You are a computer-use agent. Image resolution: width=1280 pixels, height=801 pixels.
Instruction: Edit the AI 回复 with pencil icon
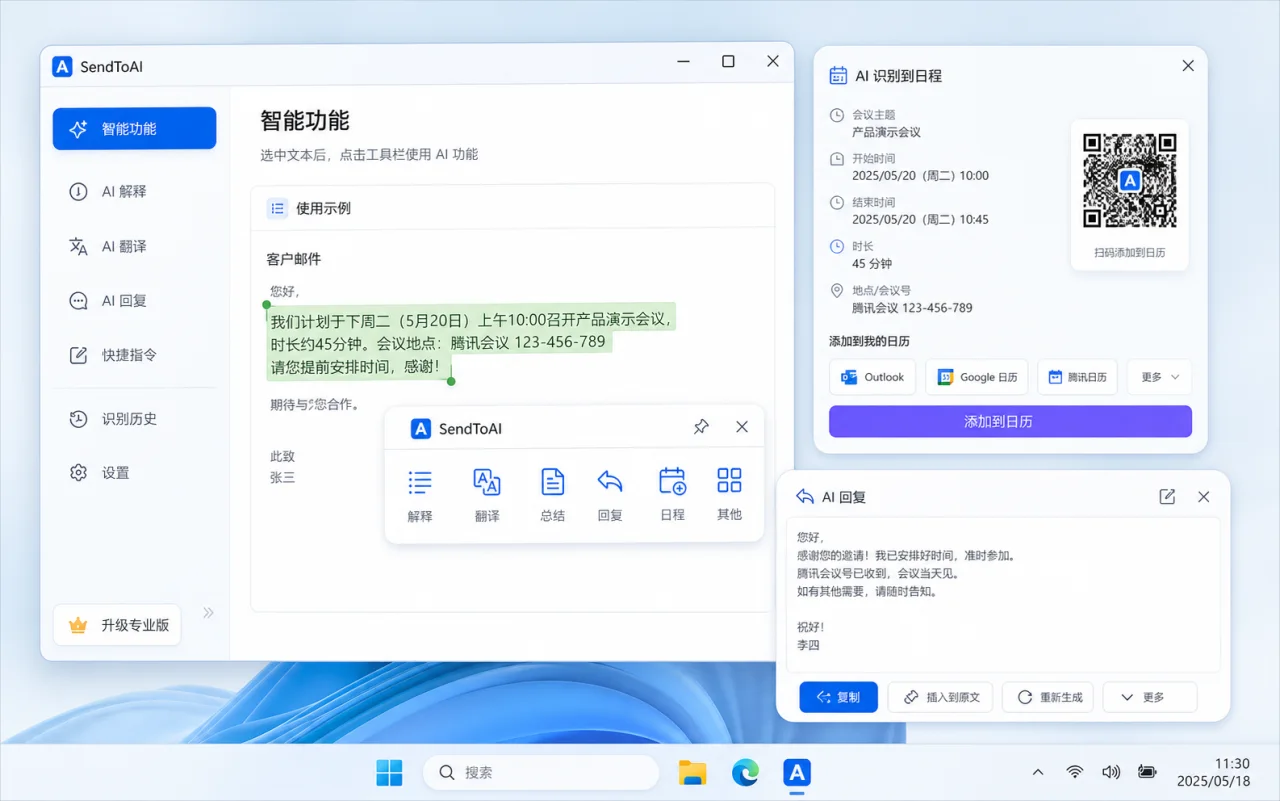click(x=1167, y=497)
